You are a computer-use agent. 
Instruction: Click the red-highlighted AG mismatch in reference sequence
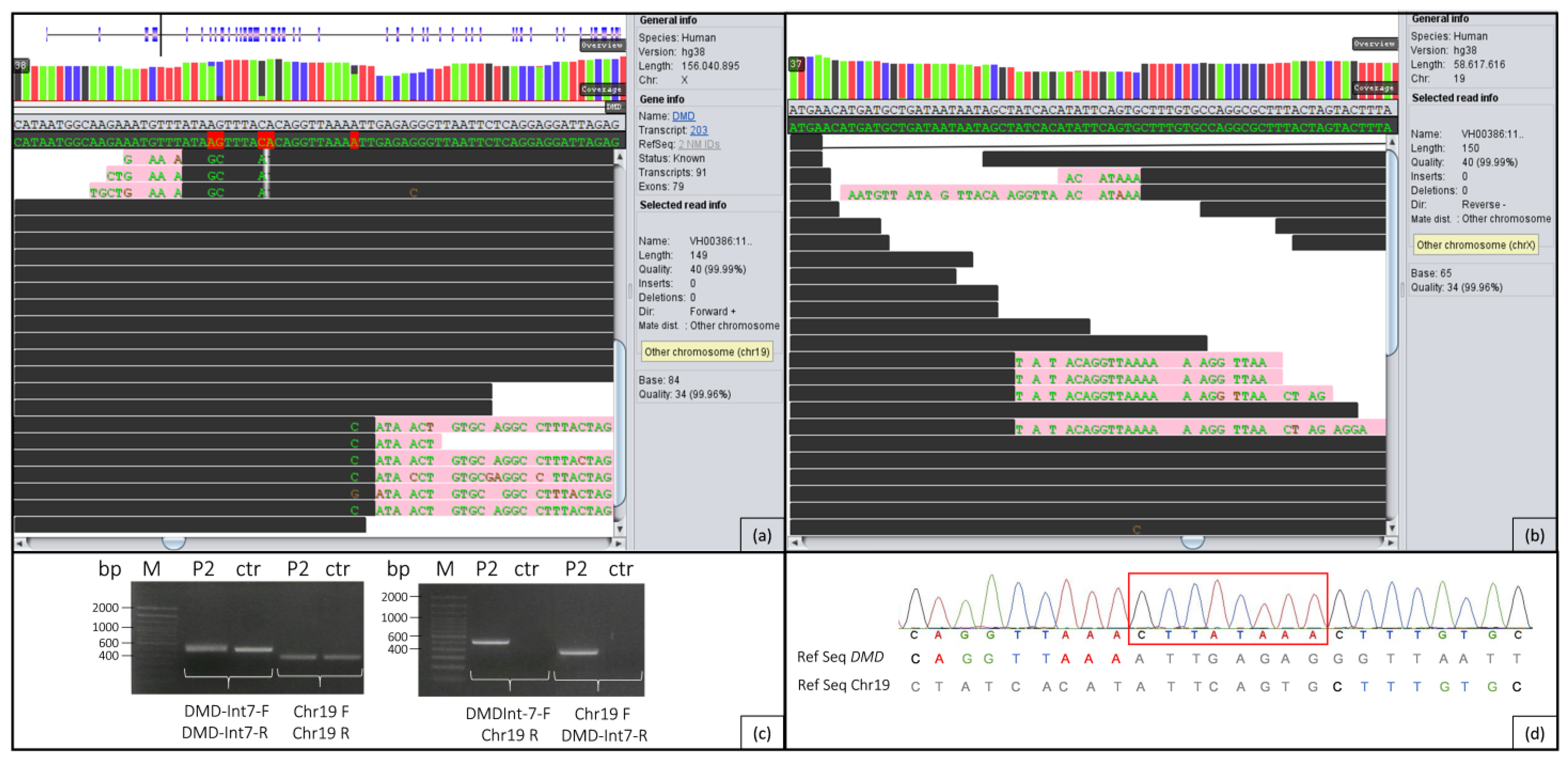(216, 141)
